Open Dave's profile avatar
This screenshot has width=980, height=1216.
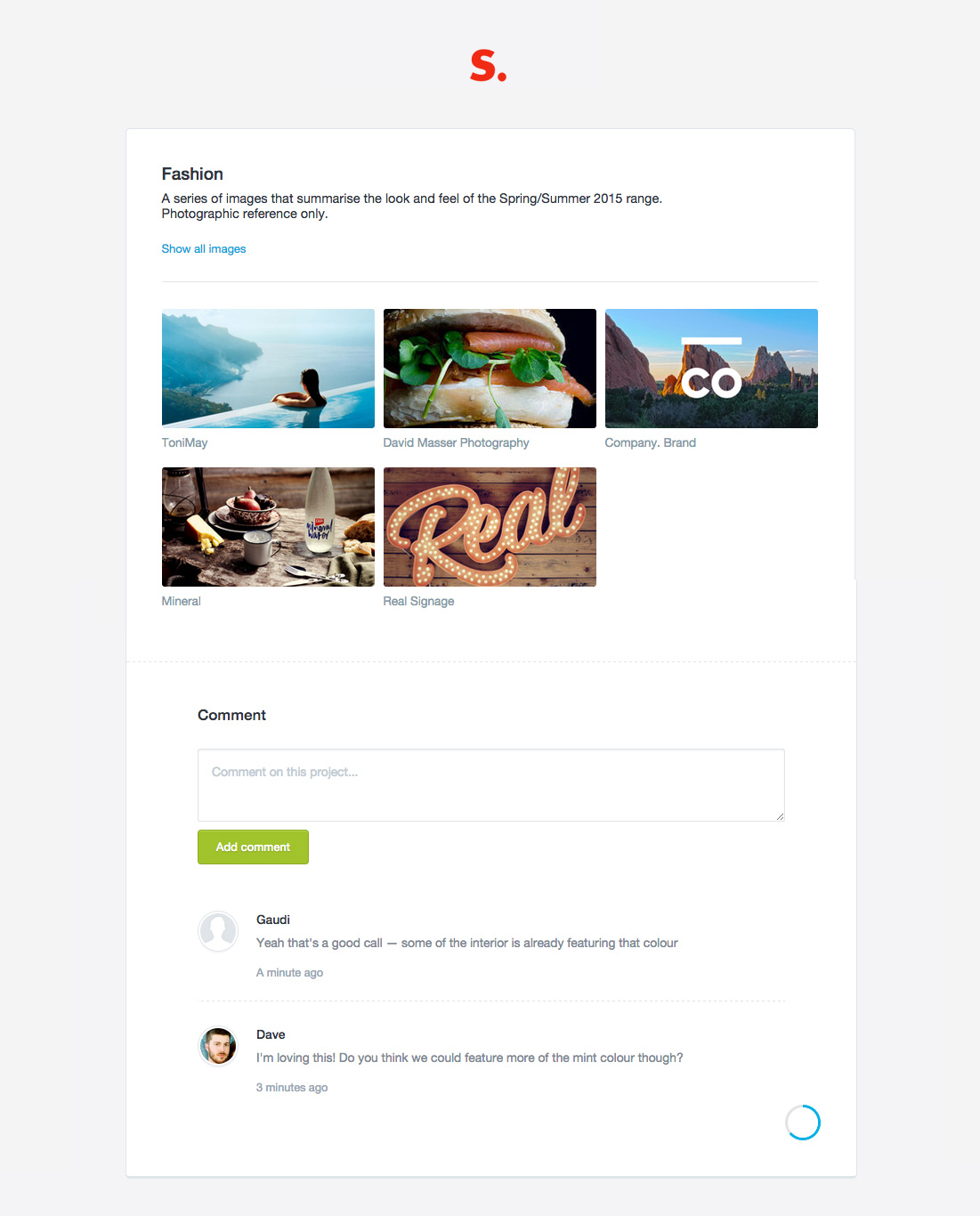[x=218, y=1046]
